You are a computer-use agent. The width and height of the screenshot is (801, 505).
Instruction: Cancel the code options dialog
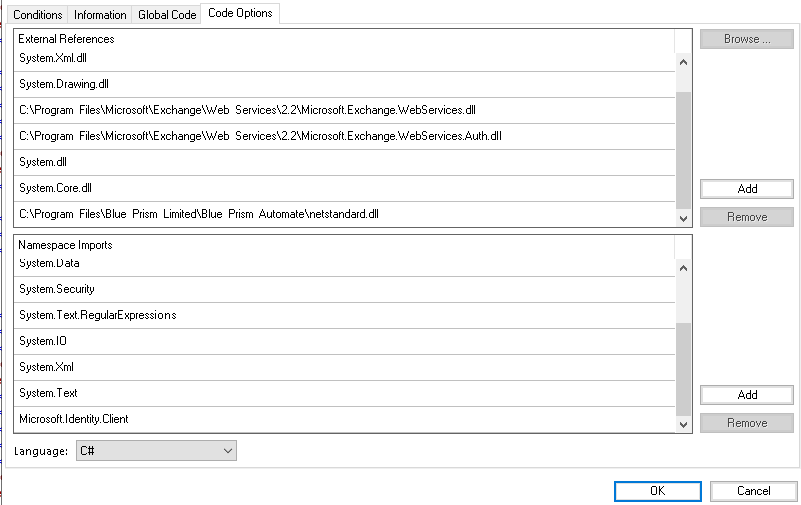pyautogui.click(x=753, y=491)
